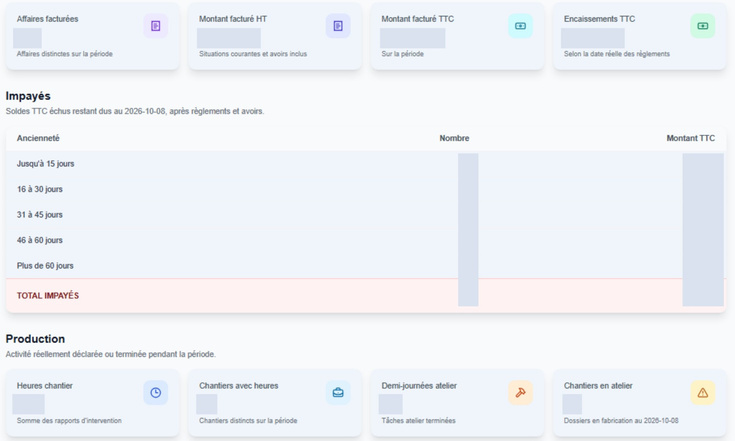Click the purple invoice icon on Affaires facturées
Image resolution: width=735 pixels, height=441 pixels.
point(156,26)
